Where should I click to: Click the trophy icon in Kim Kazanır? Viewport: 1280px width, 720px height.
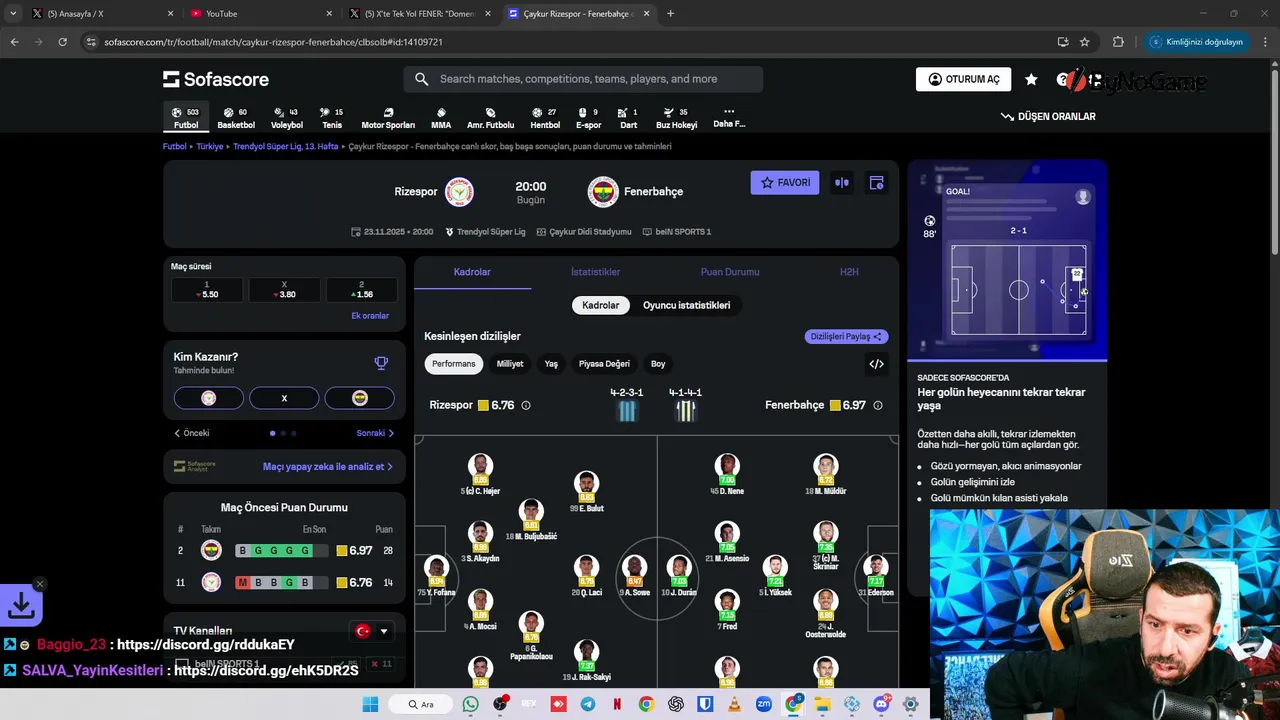(x=381, y=363)
